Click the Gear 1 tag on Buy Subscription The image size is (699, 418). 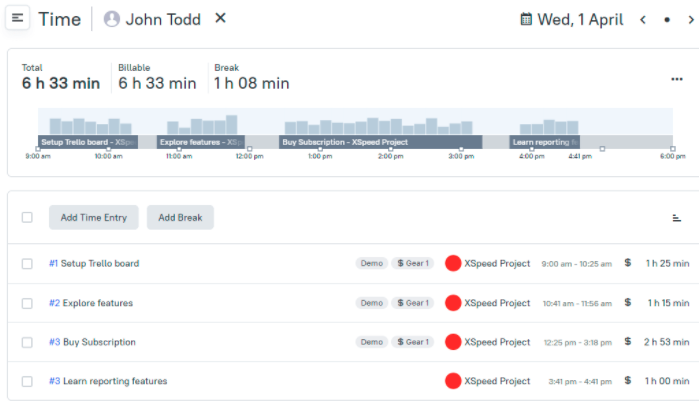[413, 342]
